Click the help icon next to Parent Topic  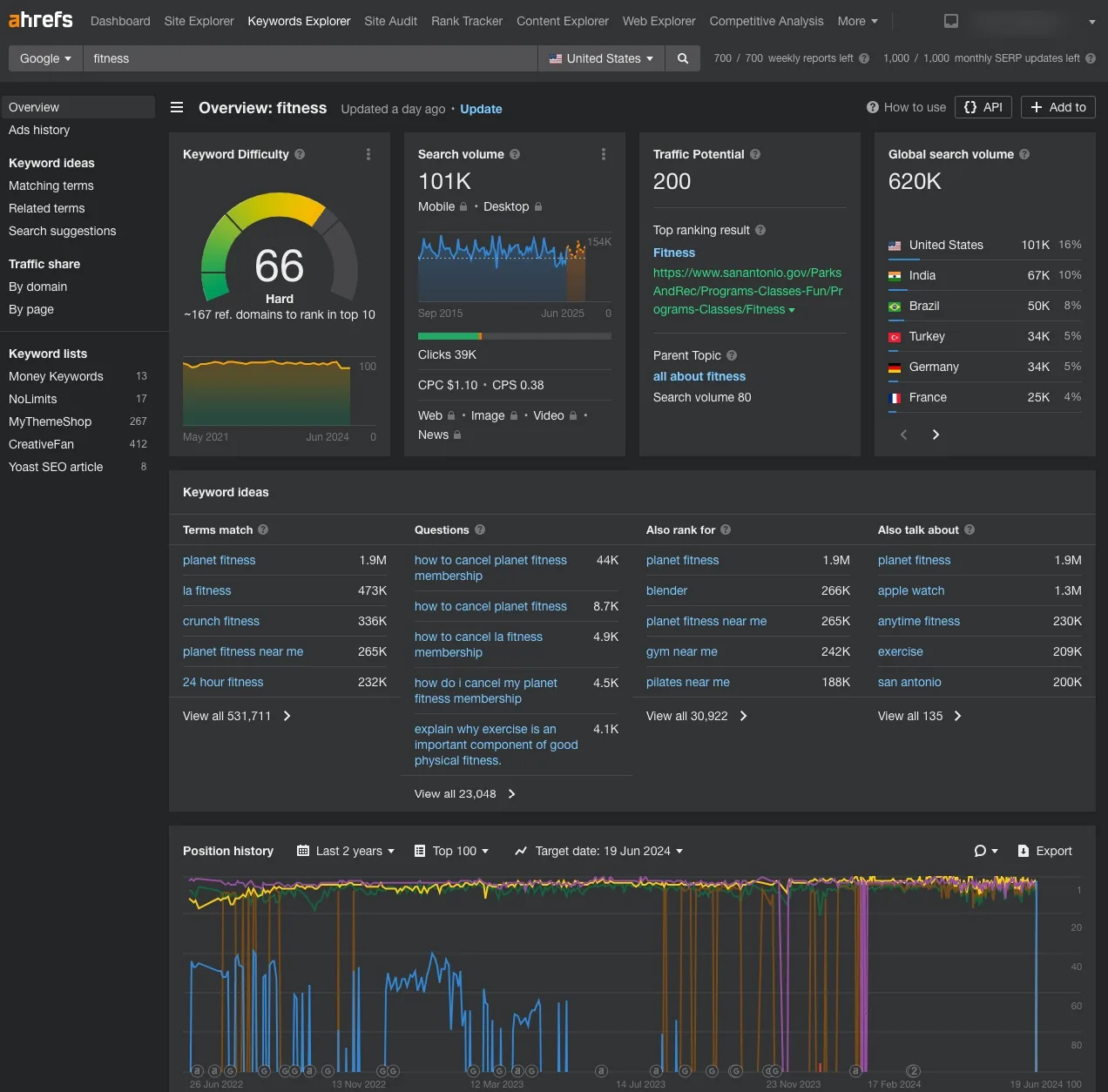[731, 355]
